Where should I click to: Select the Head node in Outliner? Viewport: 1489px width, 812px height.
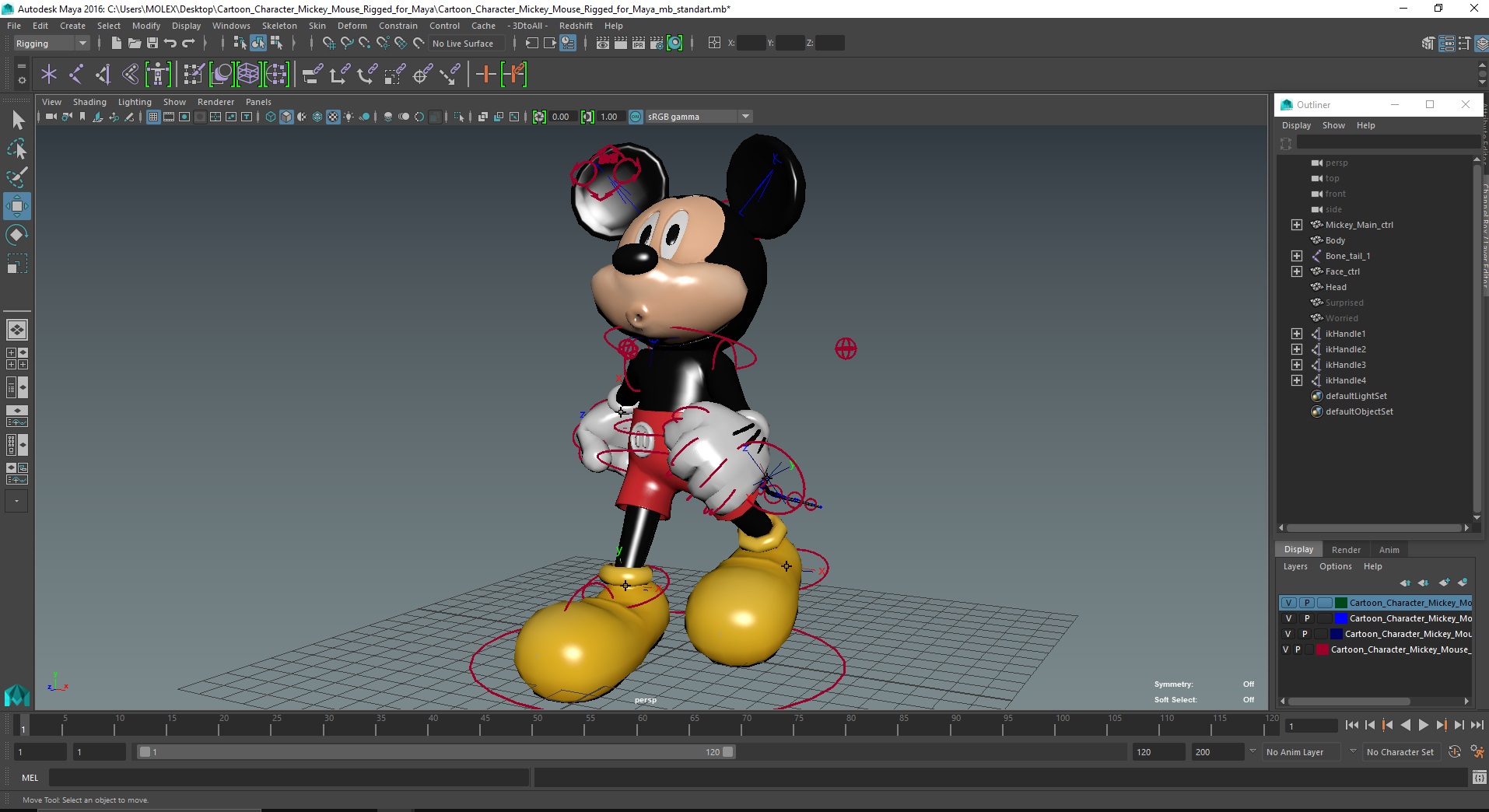[x=1335, y=287]
